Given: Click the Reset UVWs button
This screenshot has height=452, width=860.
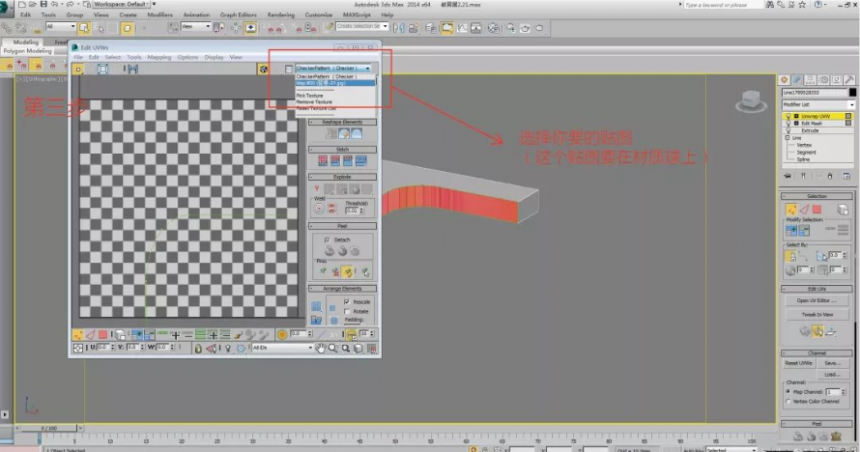Looking at the screenshot, I should point(798,363).
